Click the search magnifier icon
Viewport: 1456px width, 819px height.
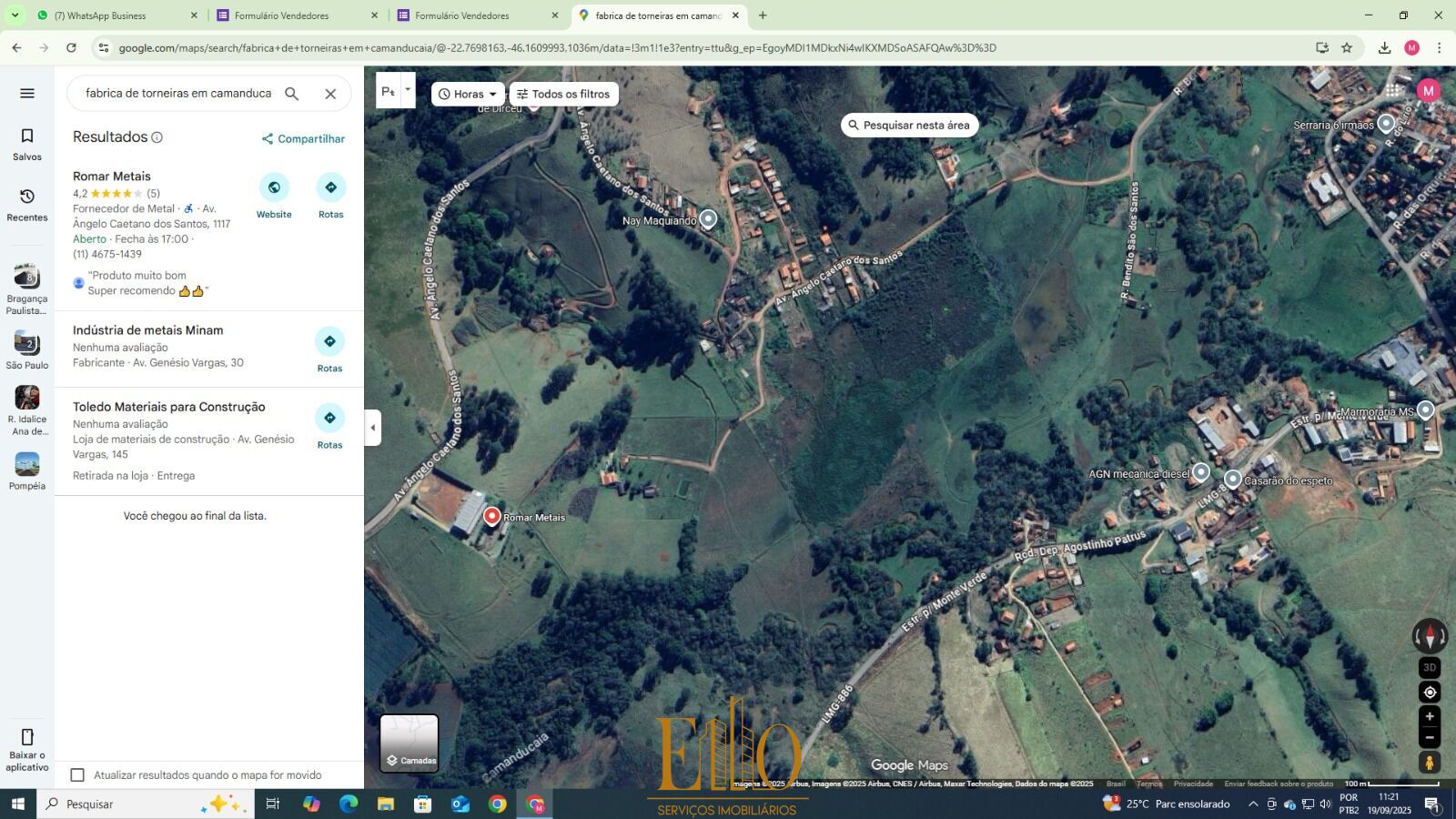291,94
